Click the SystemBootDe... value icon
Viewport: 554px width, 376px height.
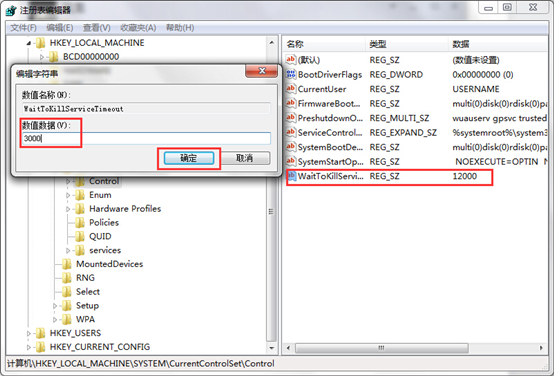click(x=291, y=146)
